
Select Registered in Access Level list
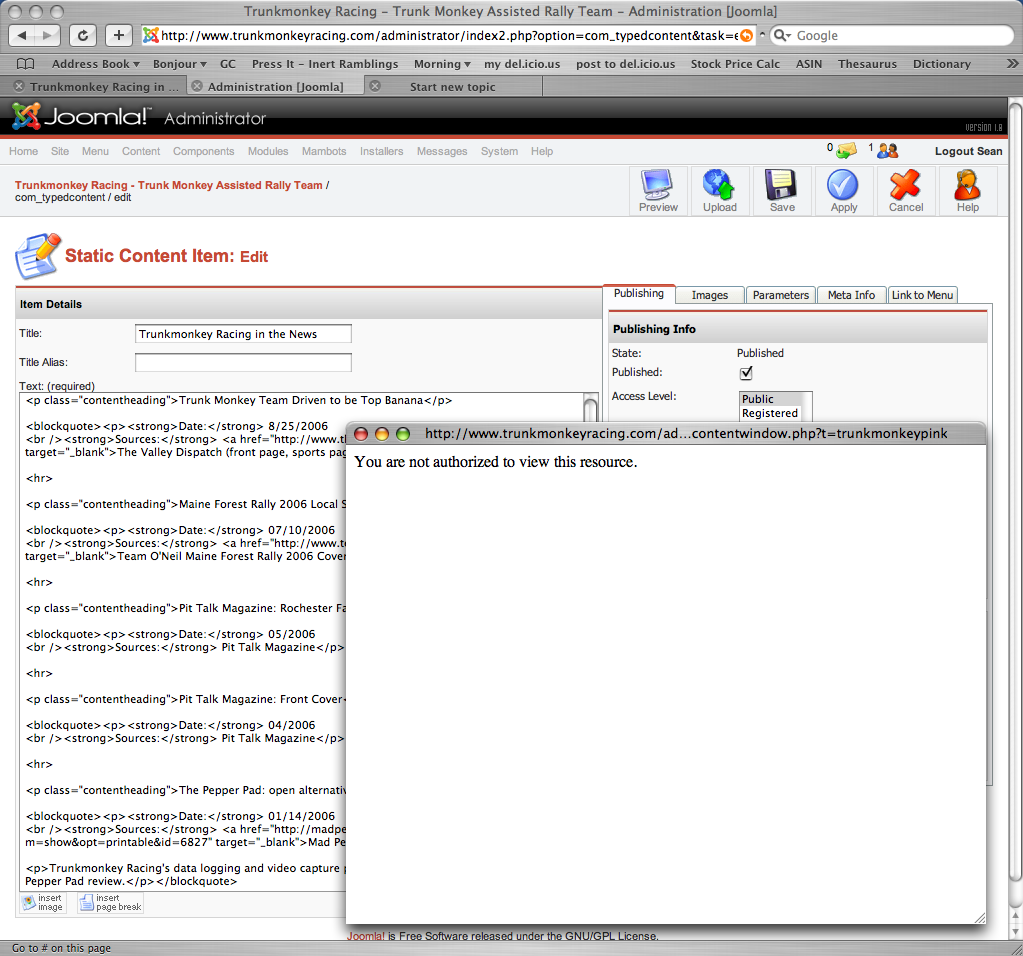pos(770,413)
